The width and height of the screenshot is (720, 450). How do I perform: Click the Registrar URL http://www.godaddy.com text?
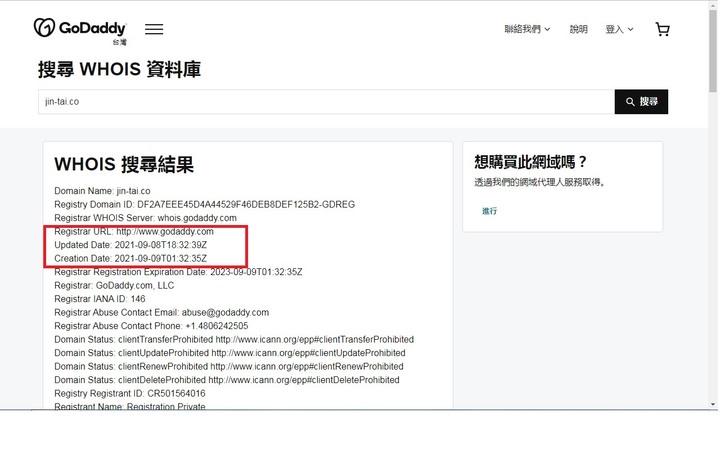coord(134,231)
